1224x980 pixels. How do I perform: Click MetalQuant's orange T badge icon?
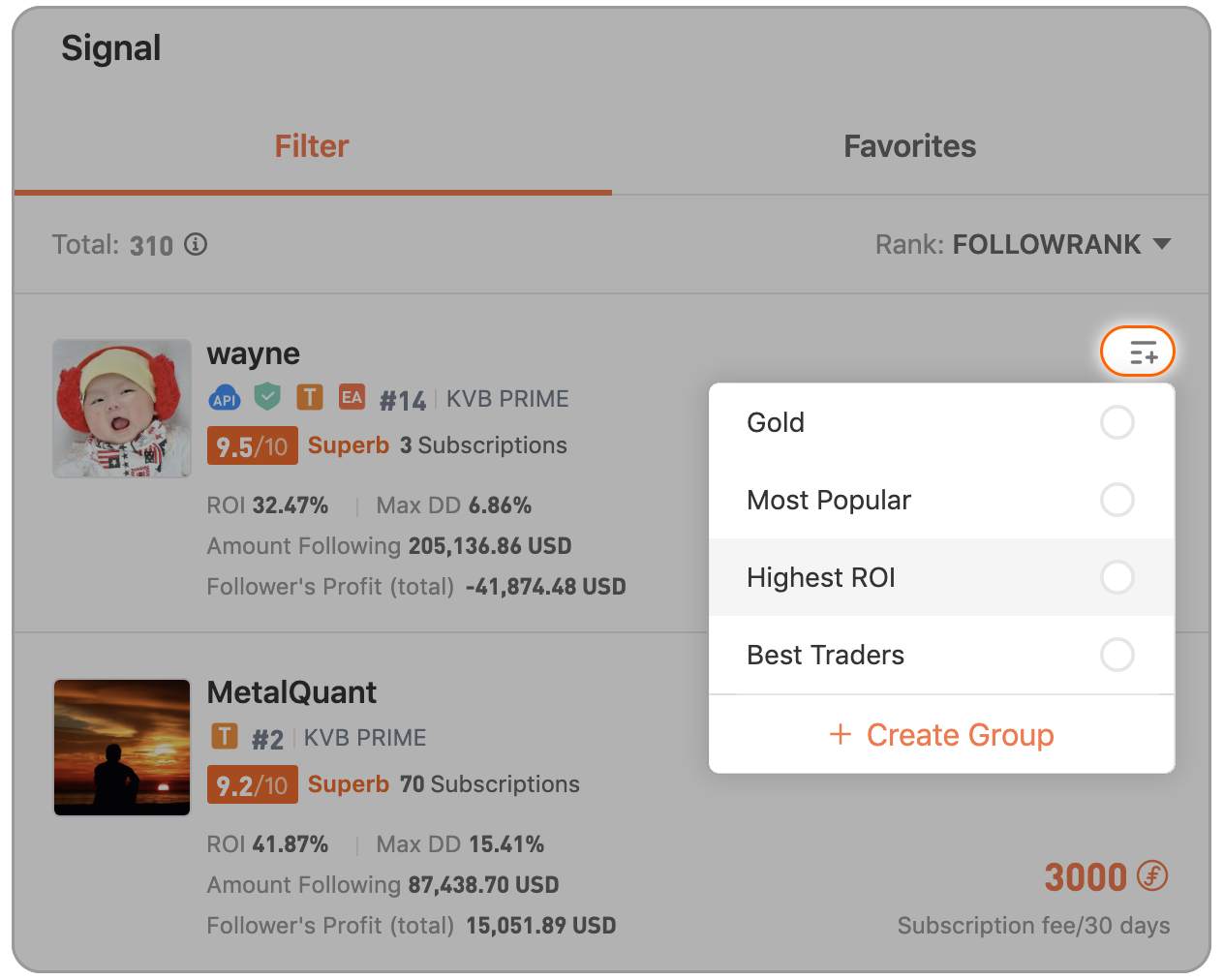pos(225,737)
